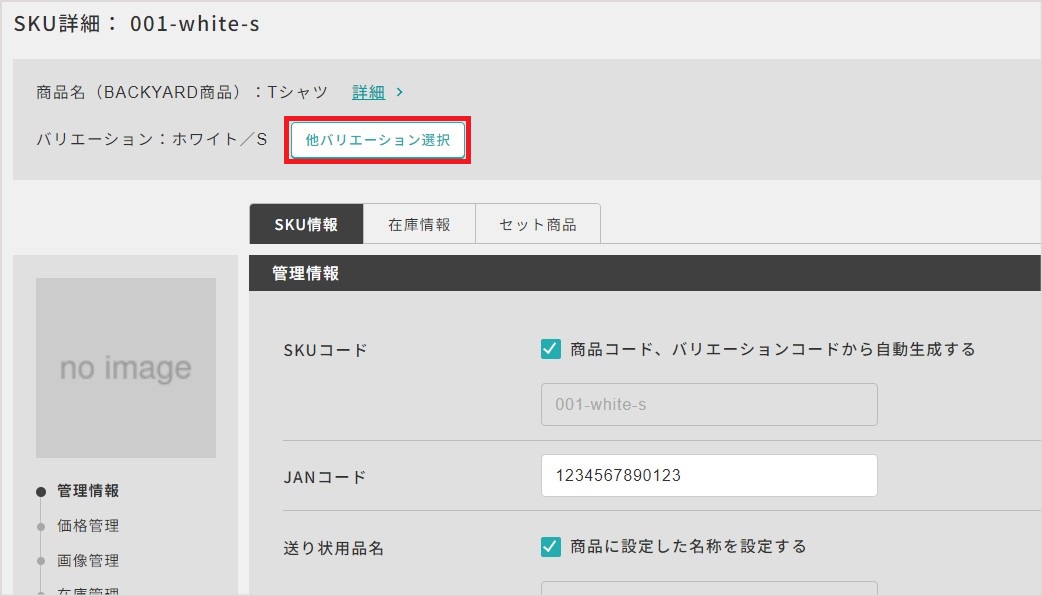The width and height of the screenshot is (1042, 596).
Task: Jump to 価格管理 section in sidebar
Action: pyautogui.click(x=88, y=526)
